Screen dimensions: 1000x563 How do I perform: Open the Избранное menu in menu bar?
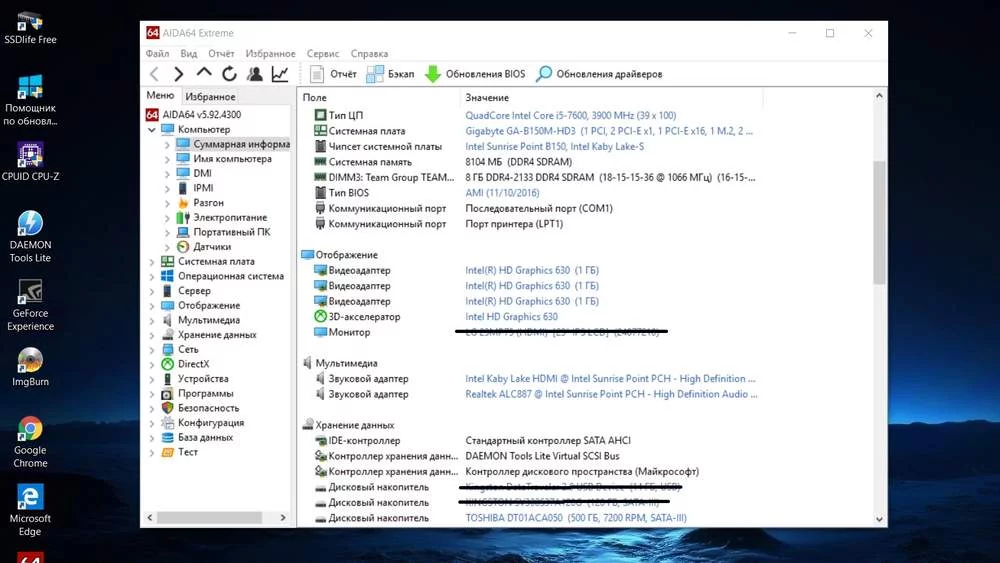pyautogui.click(x=270, y=54)
